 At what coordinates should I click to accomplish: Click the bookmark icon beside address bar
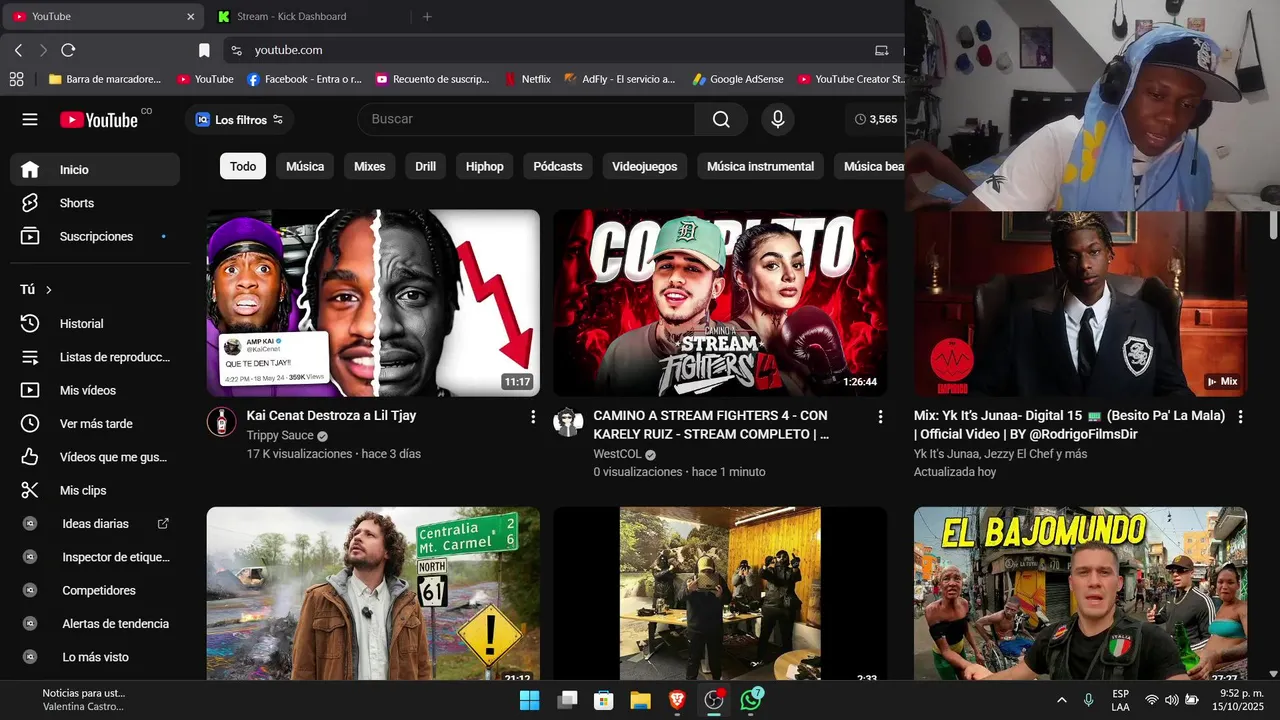tap(204, 50)
